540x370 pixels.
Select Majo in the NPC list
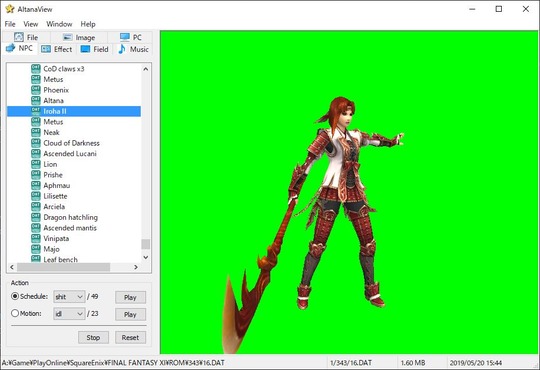(x=51, y=249)
